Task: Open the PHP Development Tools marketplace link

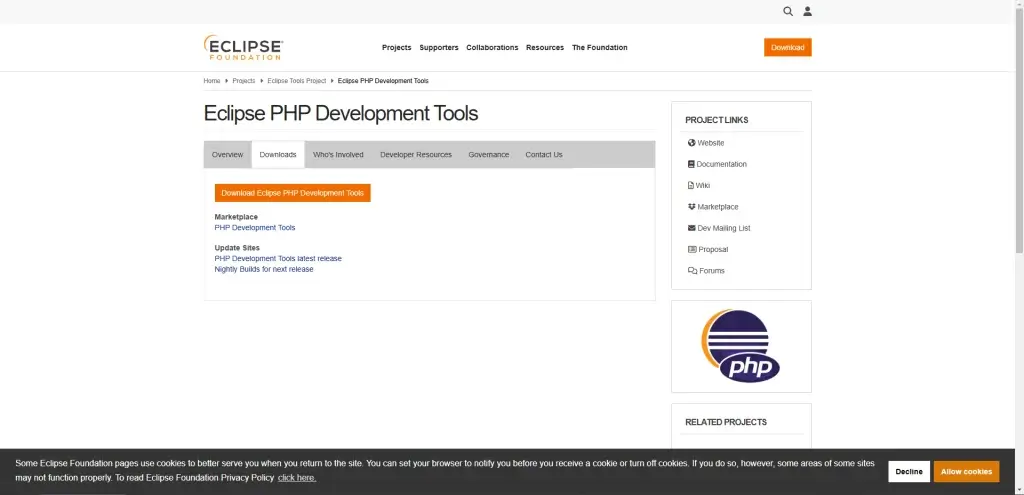Action: (255, 228)
